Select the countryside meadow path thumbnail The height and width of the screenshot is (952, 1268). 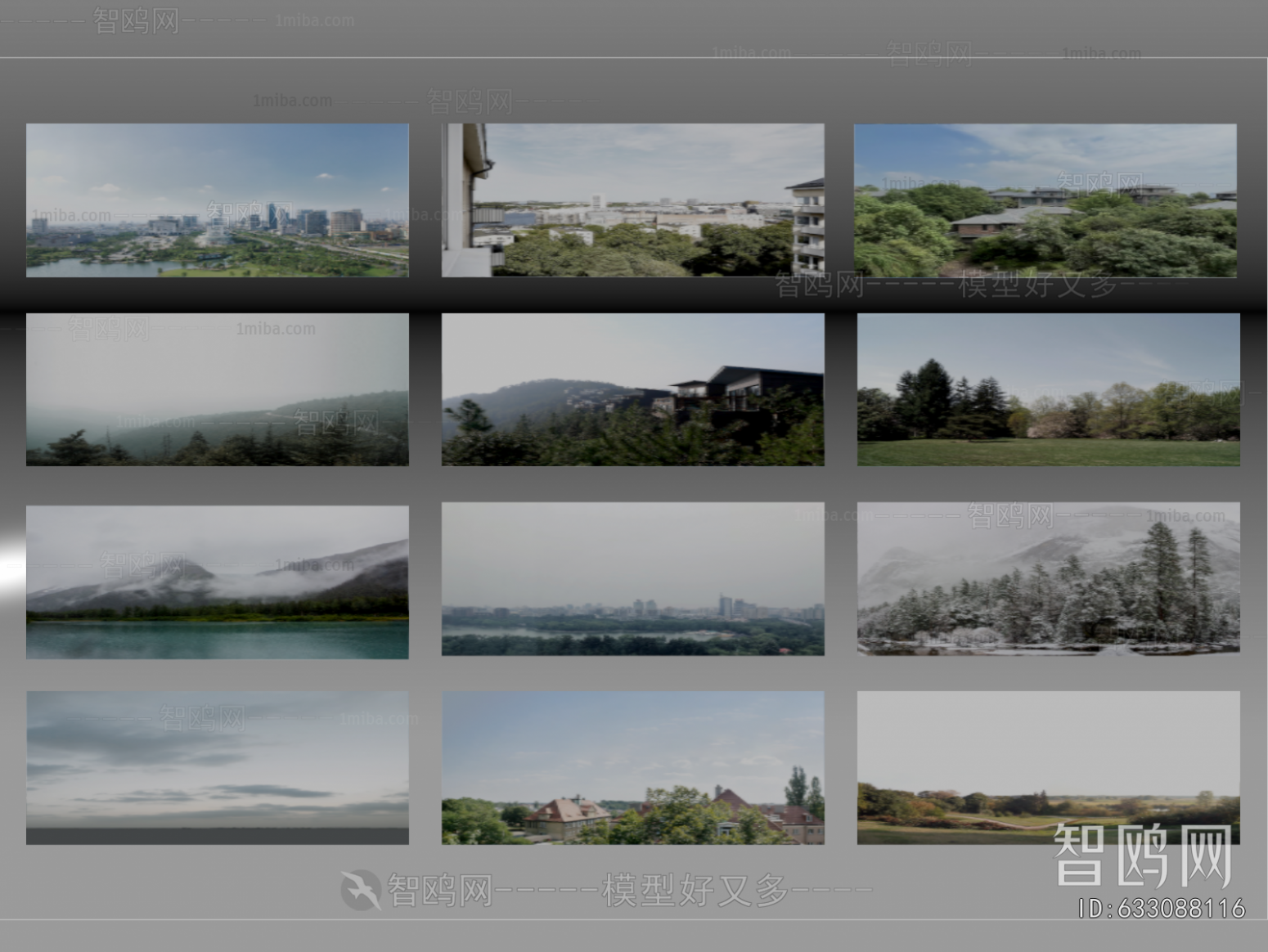coord(1047,767)
